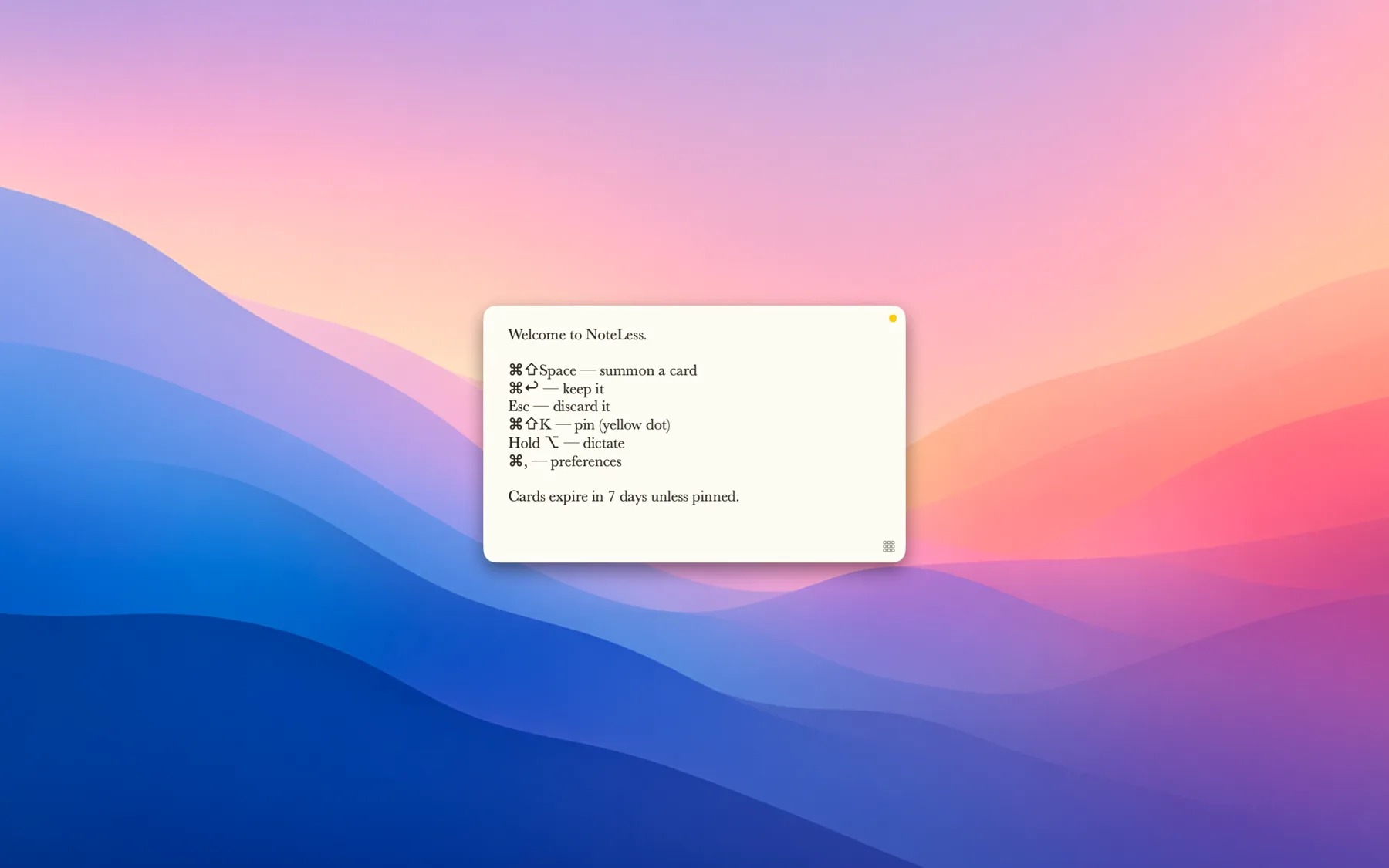This screenshot has width=1389, height=868.
Task: Place cursor in 'Welcome to NoteLess.' line
Action: [577, 335]
